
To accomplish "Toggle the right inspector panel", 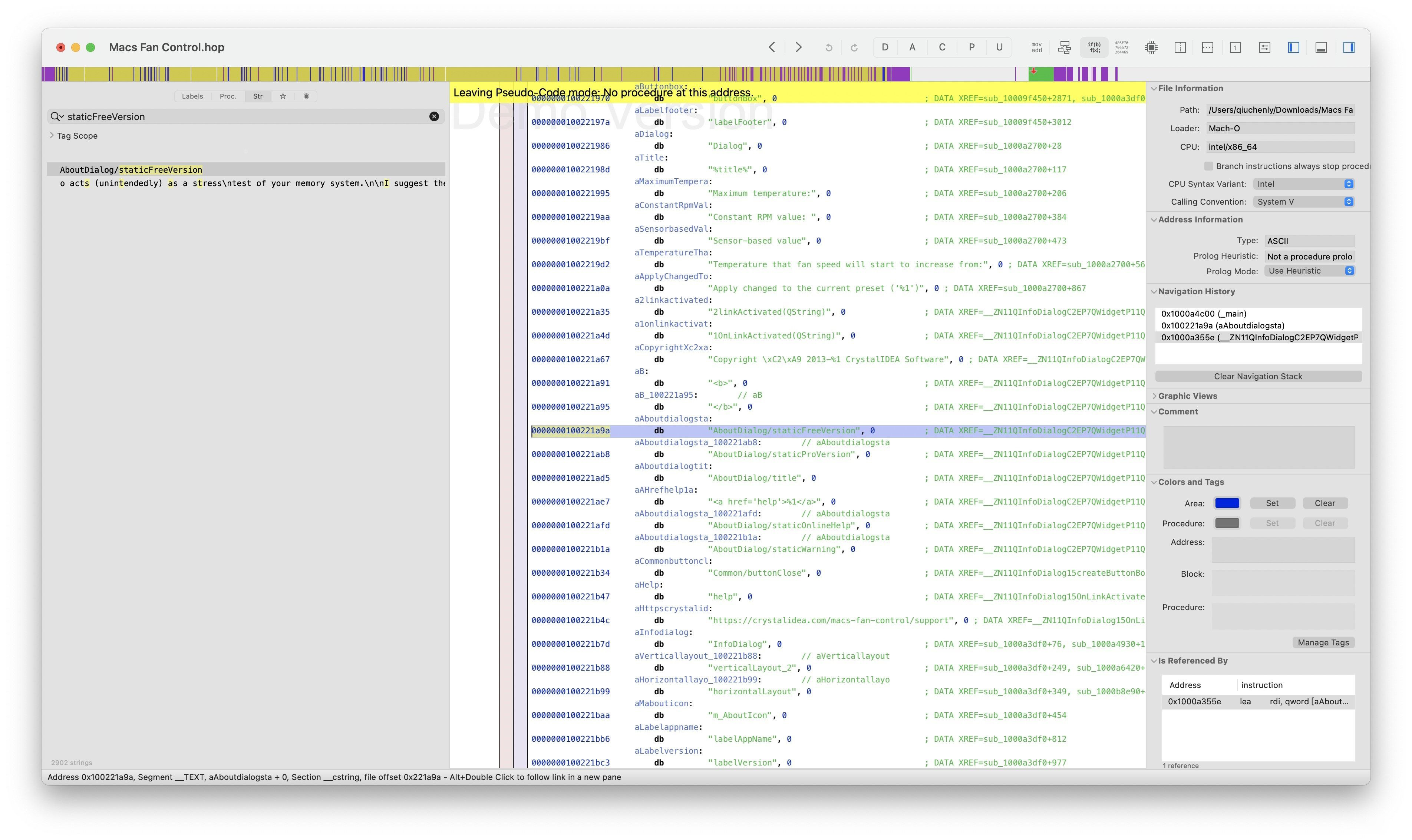I will click(x=1349, y=47).
